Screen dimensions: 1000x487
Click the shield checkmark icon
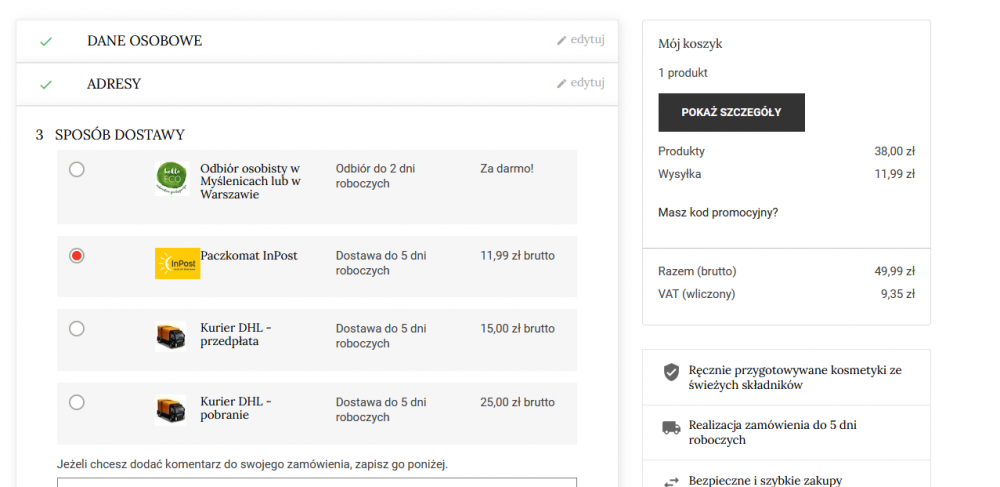(672, 372)
